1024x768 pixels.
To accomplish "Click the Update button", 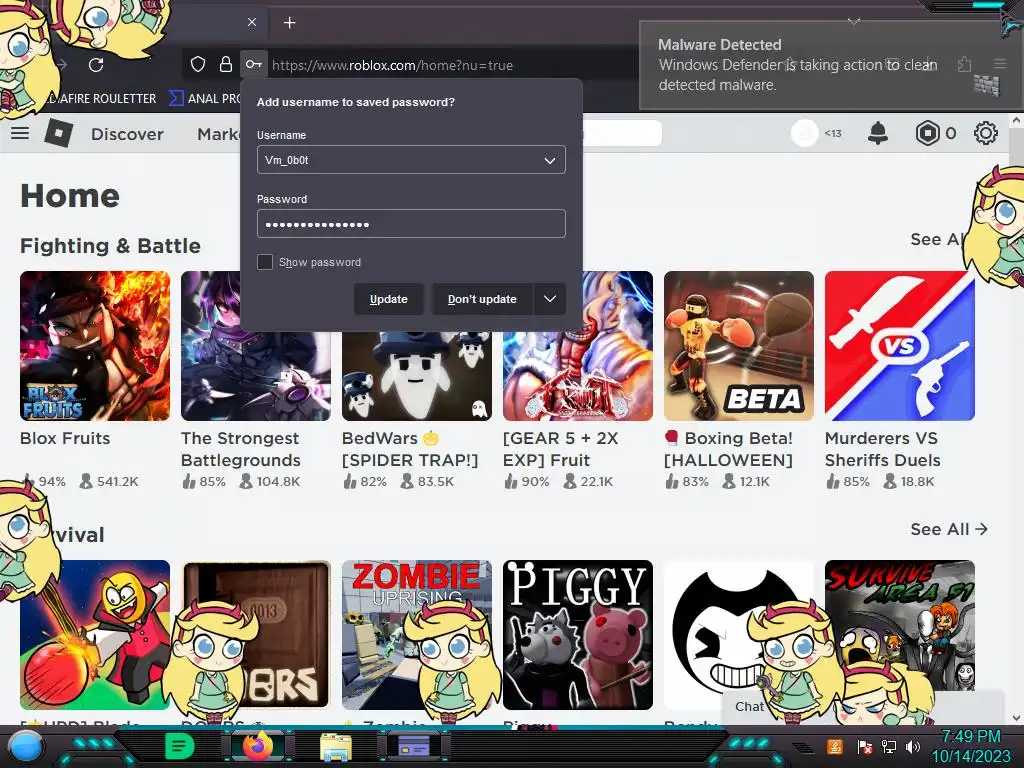I will 389,299.
